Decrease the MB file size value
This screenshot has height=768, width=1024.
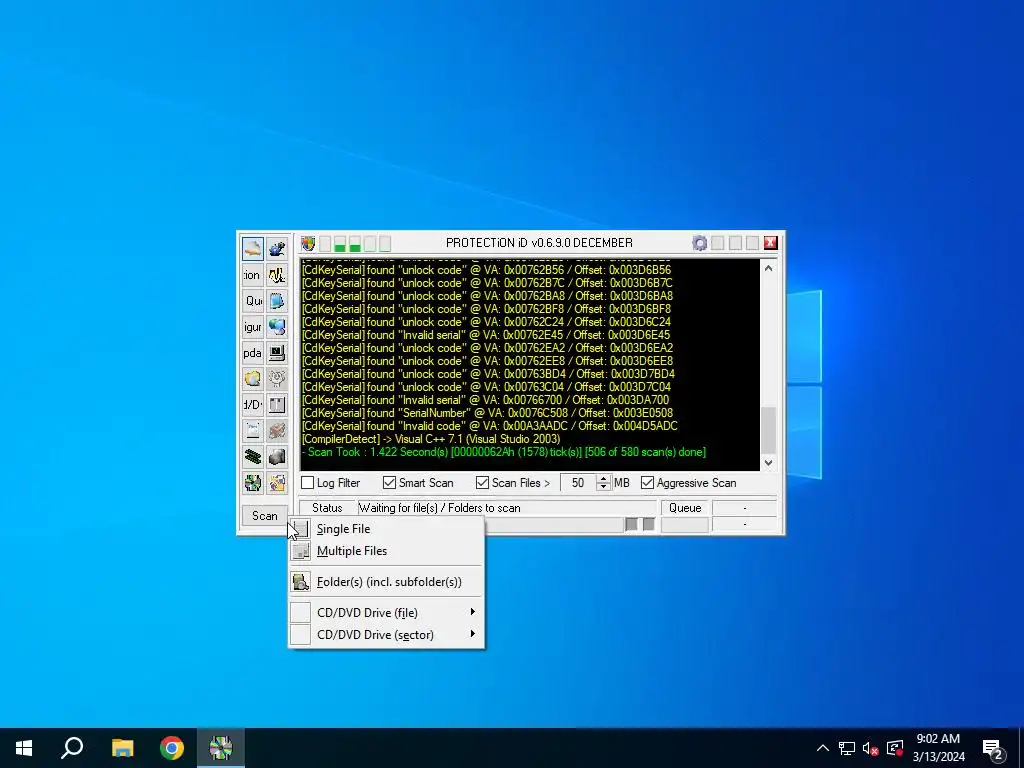pyautogui.click(x=603, y=487)
